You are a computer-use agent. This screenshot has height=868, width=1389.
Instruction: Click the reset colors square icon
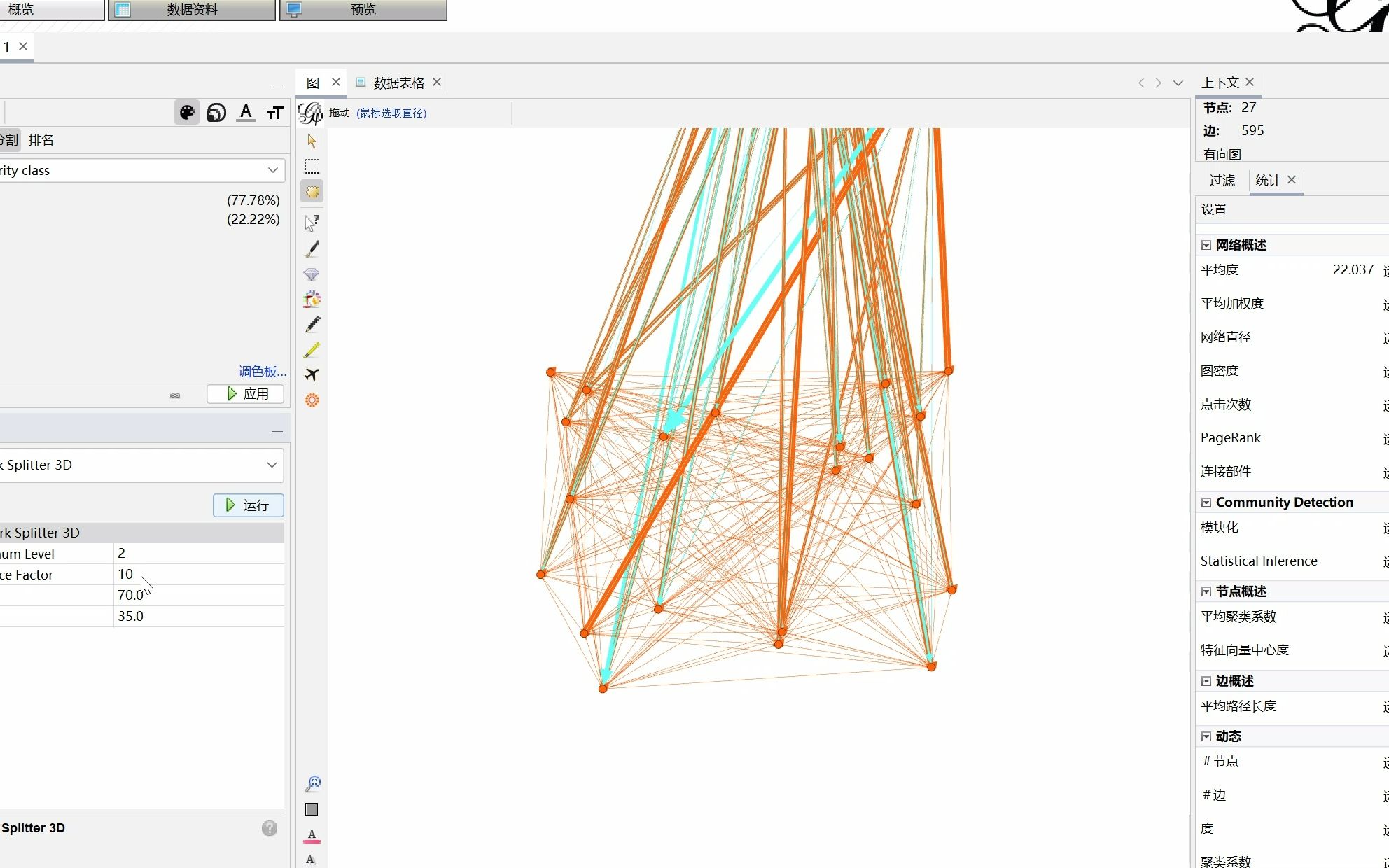tap(312, 809)
